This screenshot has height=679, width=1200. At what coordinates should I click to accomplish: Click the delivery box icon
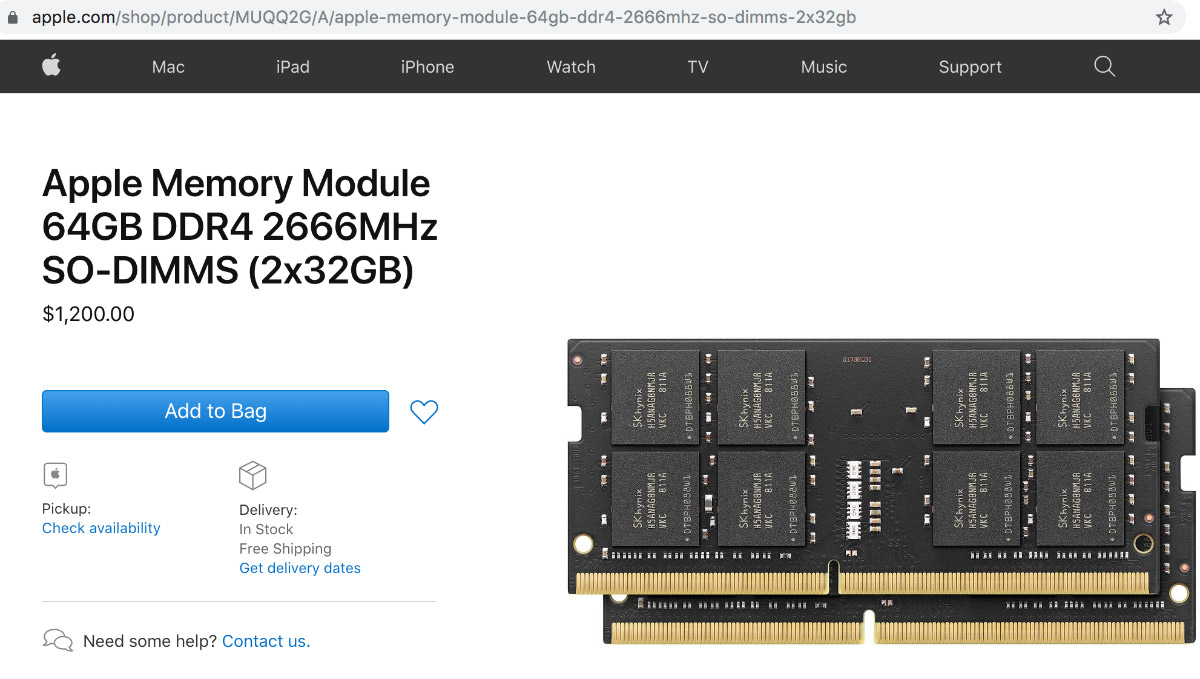tap(252, 474)
